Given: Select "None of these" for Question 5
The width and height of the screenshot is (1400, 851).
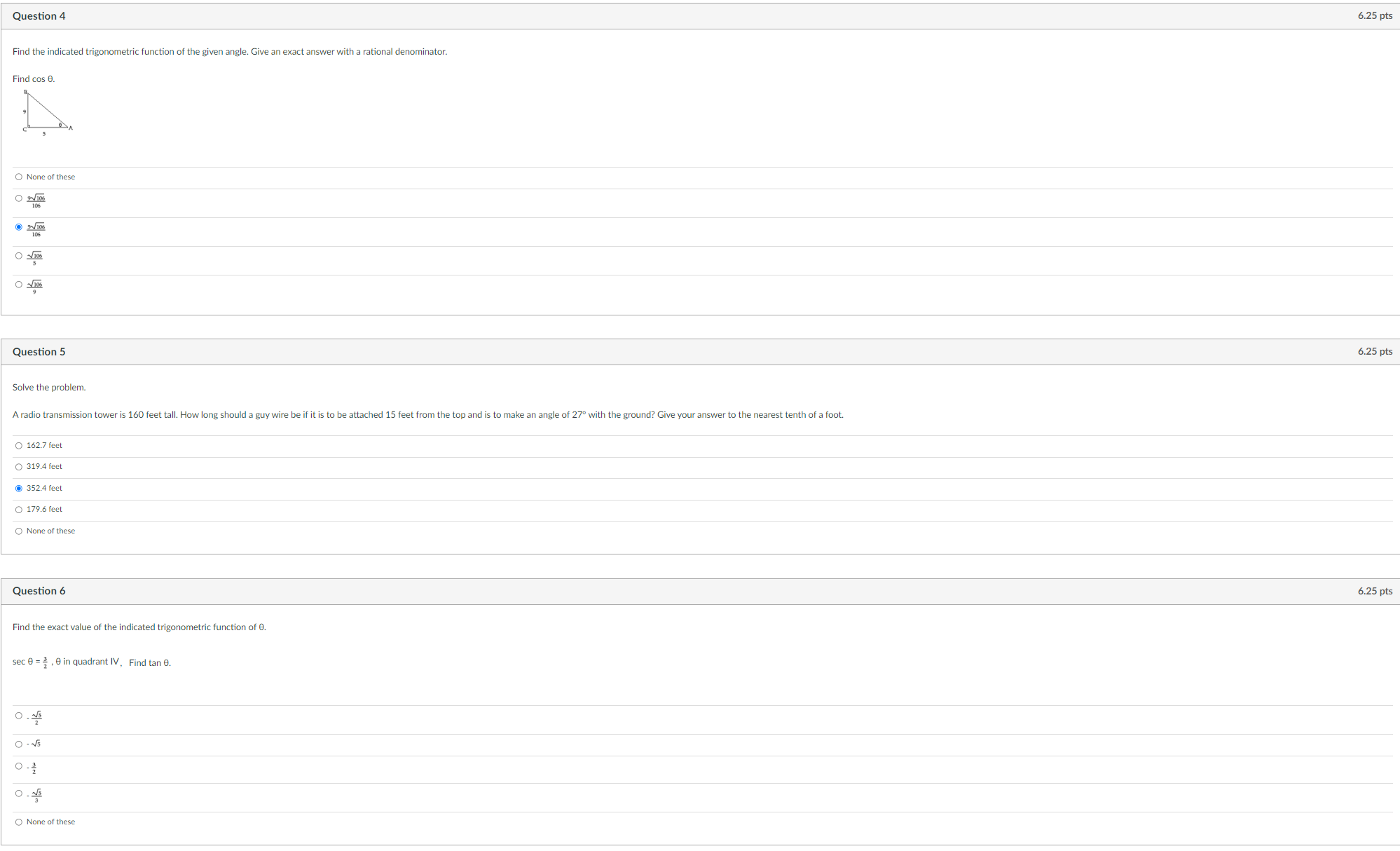Looking at the screenshot, I should click(19, 531).
